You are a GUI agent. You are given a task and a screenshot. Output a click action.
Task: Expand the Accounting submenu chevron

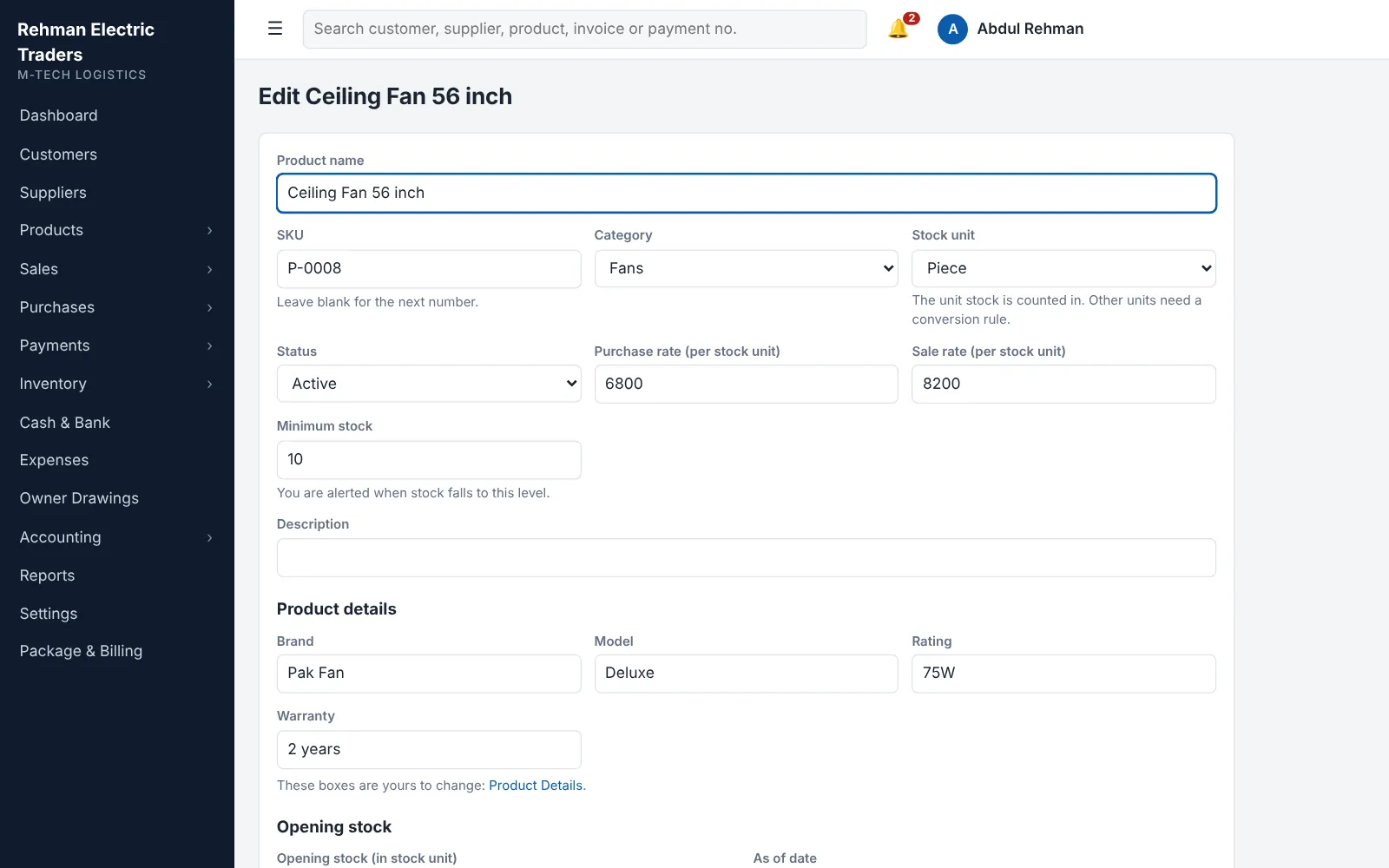(209, 537)
